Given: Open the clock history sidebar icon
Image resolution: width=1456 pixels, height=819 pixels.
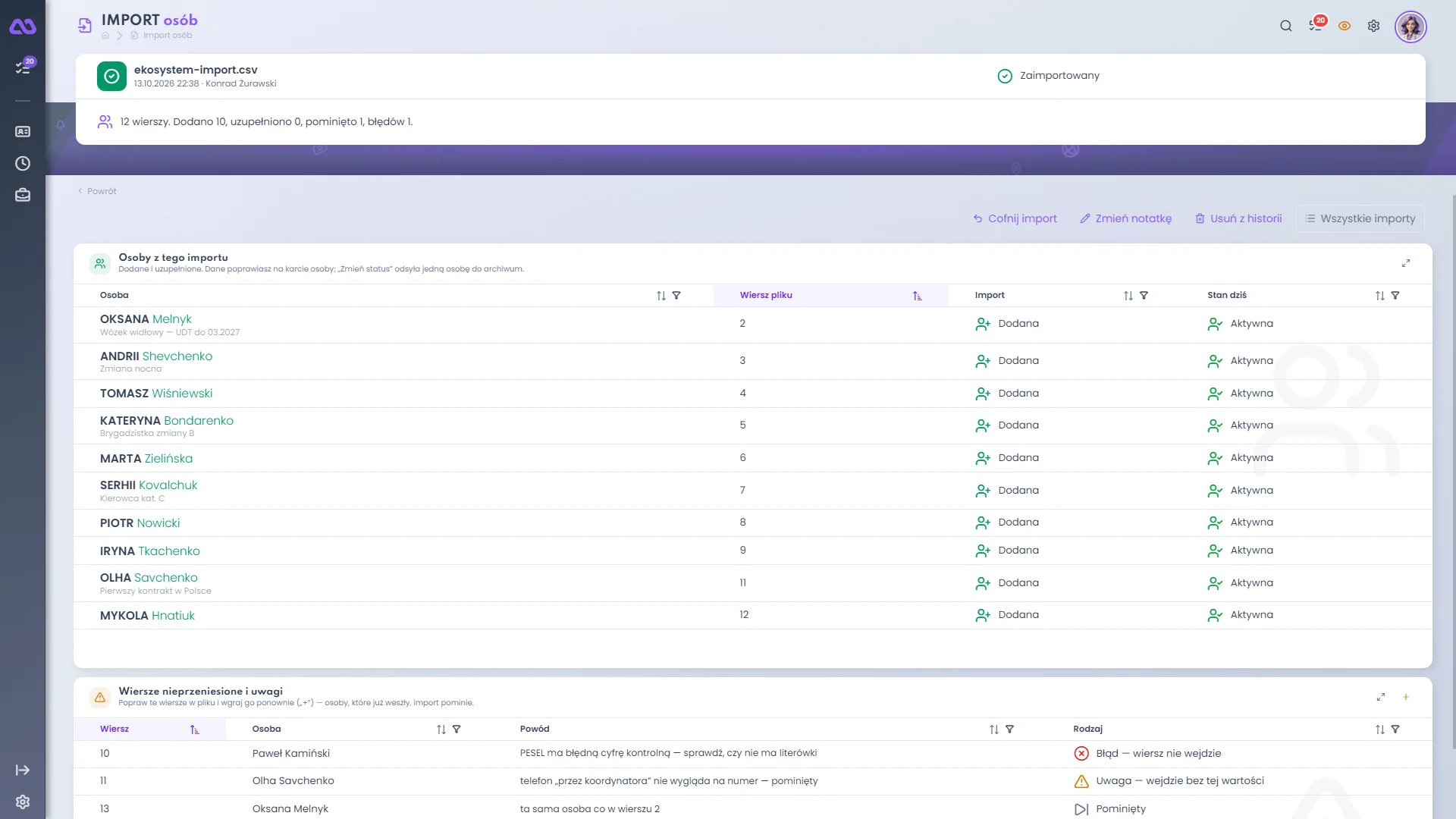Looking at the screenshot, I should (23, 164).
